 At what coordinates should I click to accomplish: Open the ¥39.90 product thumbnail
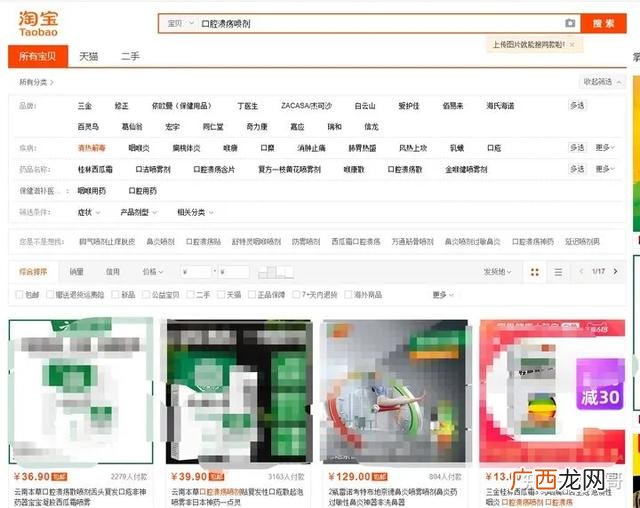pyautogui.click(x=239, y=392)
